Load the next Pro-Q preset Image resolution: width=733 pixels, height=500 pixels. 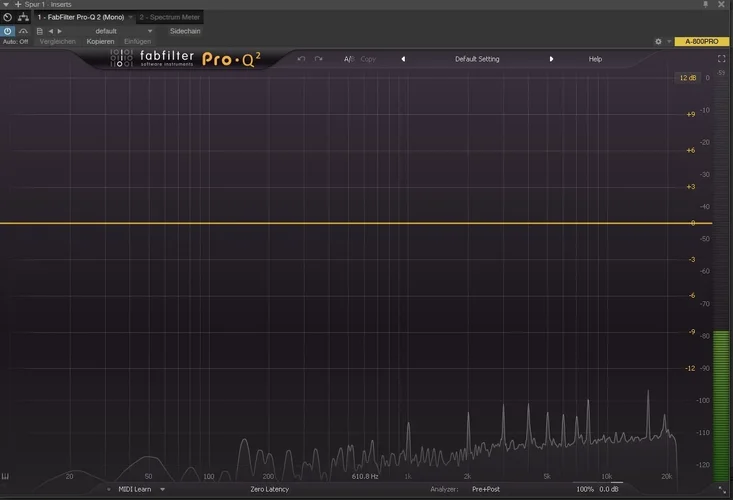552,59
